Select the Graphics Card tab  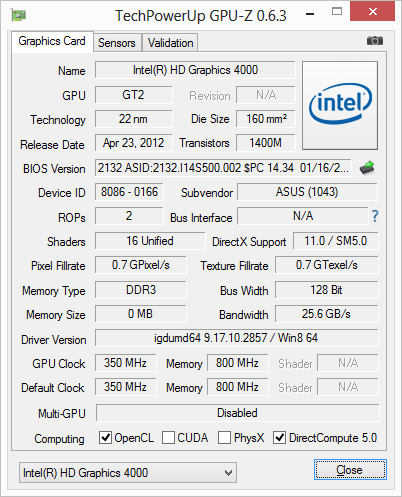pos(52,41)
